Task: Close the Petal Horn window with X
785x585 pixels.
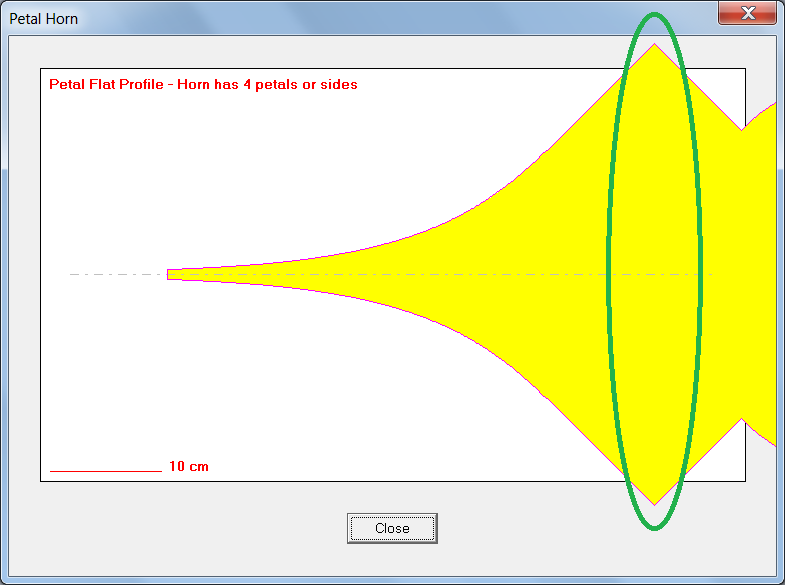Action: pos(747,13)
